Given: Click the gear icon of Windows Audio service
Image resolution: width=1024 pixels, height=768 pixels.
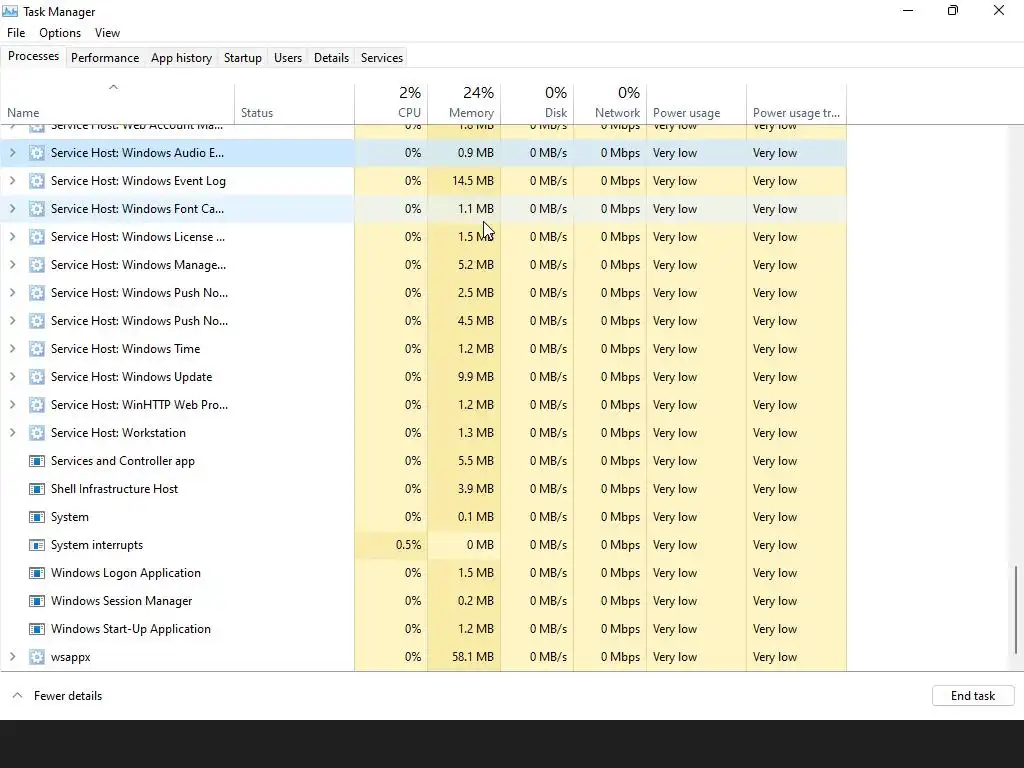Looking at the screenshot, I should click(x=37, y=153).
